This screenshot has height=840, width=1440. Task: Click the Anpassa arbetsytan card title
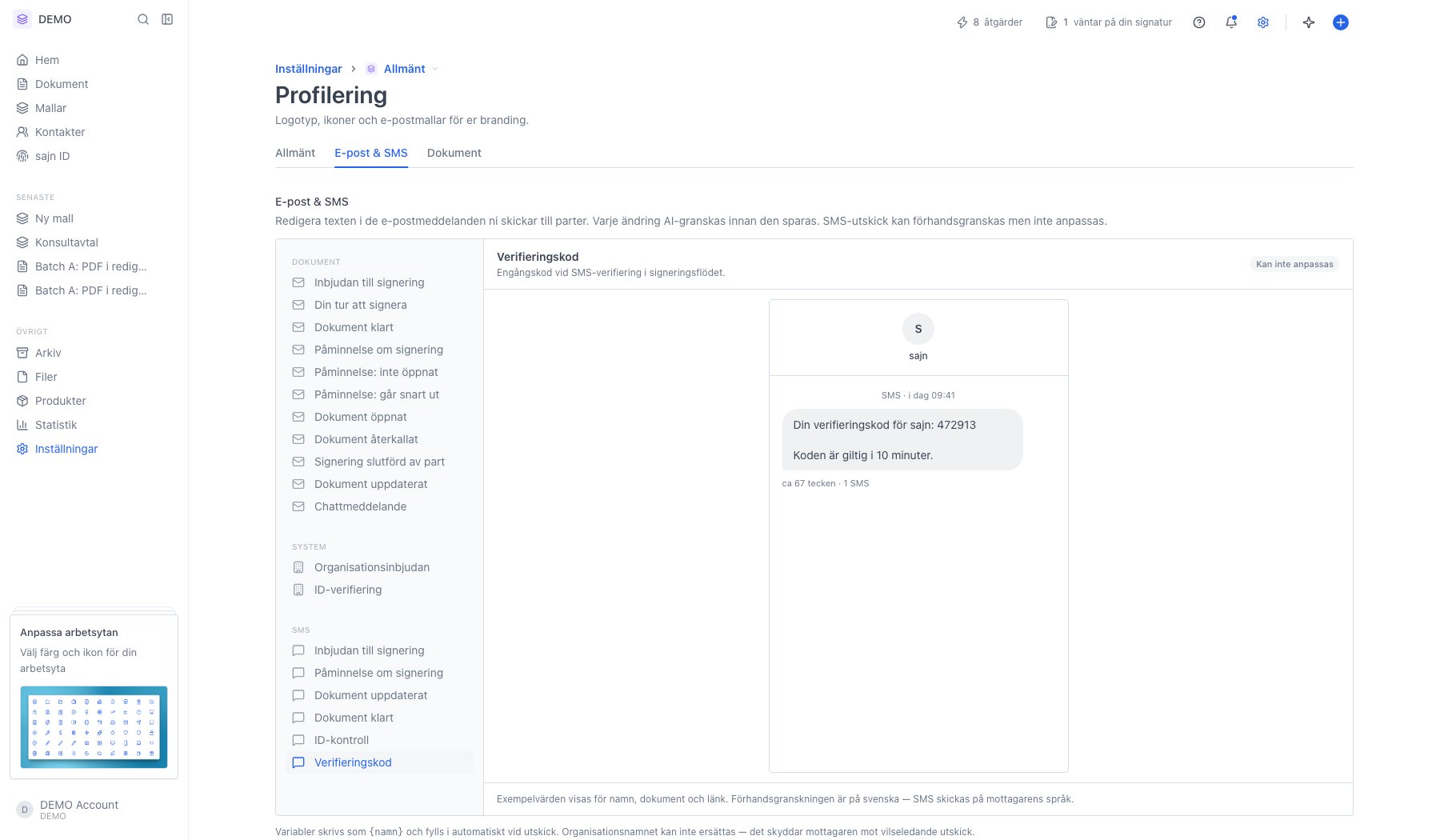[x=69, y=632]
